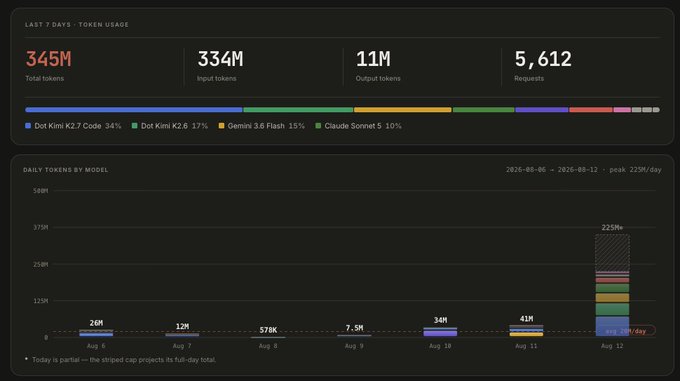
Task: Click the yellow Gemini 3.6 Flash legend swatch
Action: pyautogui.click(x=221, y=126)
